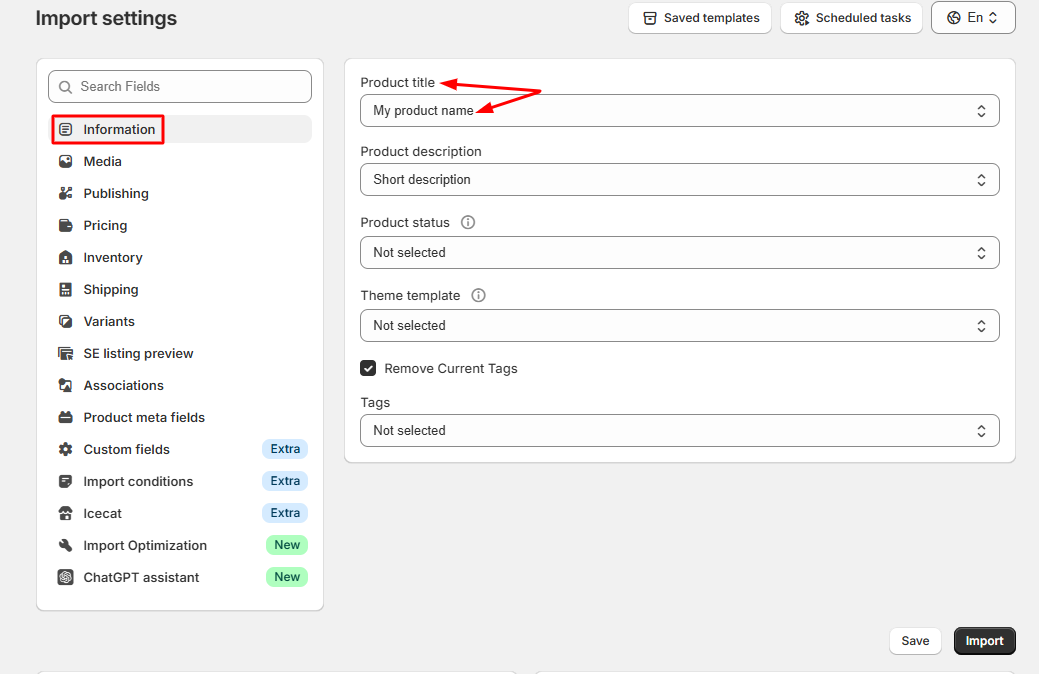Click the Saved templates button
This screenshot has width=1039, height=674.
(x=700, y=18)
